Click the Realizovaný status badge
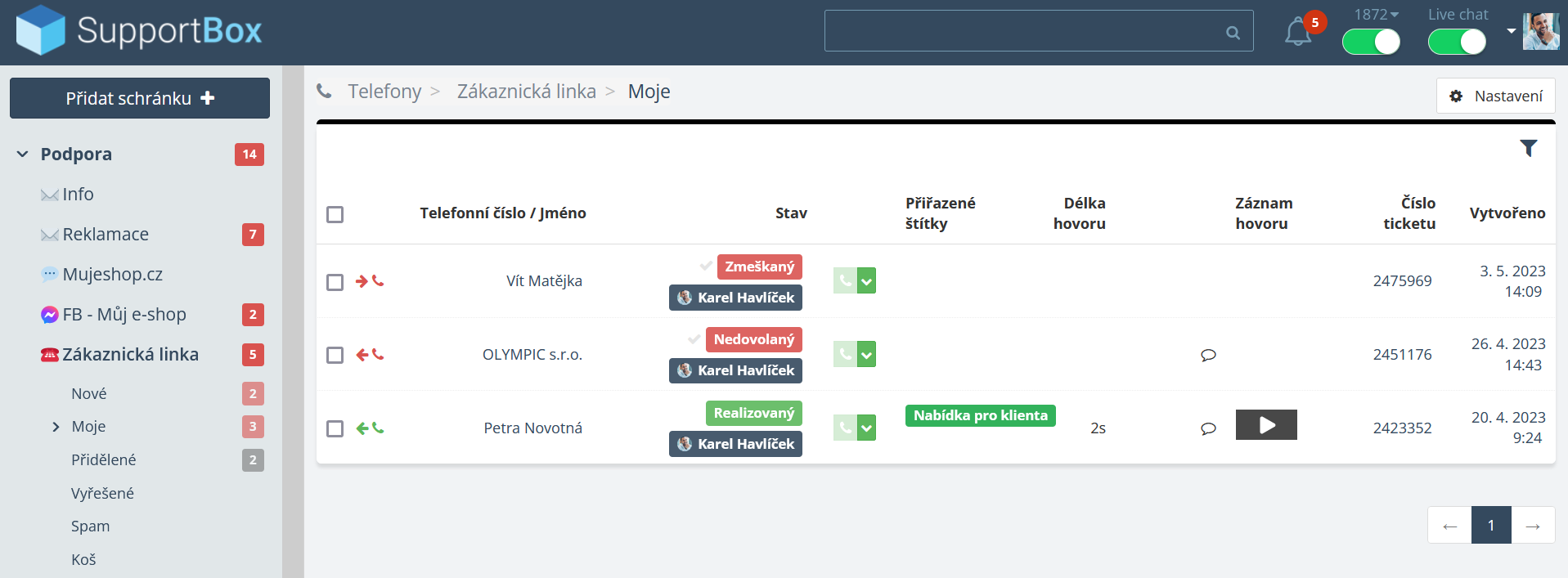This screenshot has height=578, width=1568. click(x=754, y=413)
